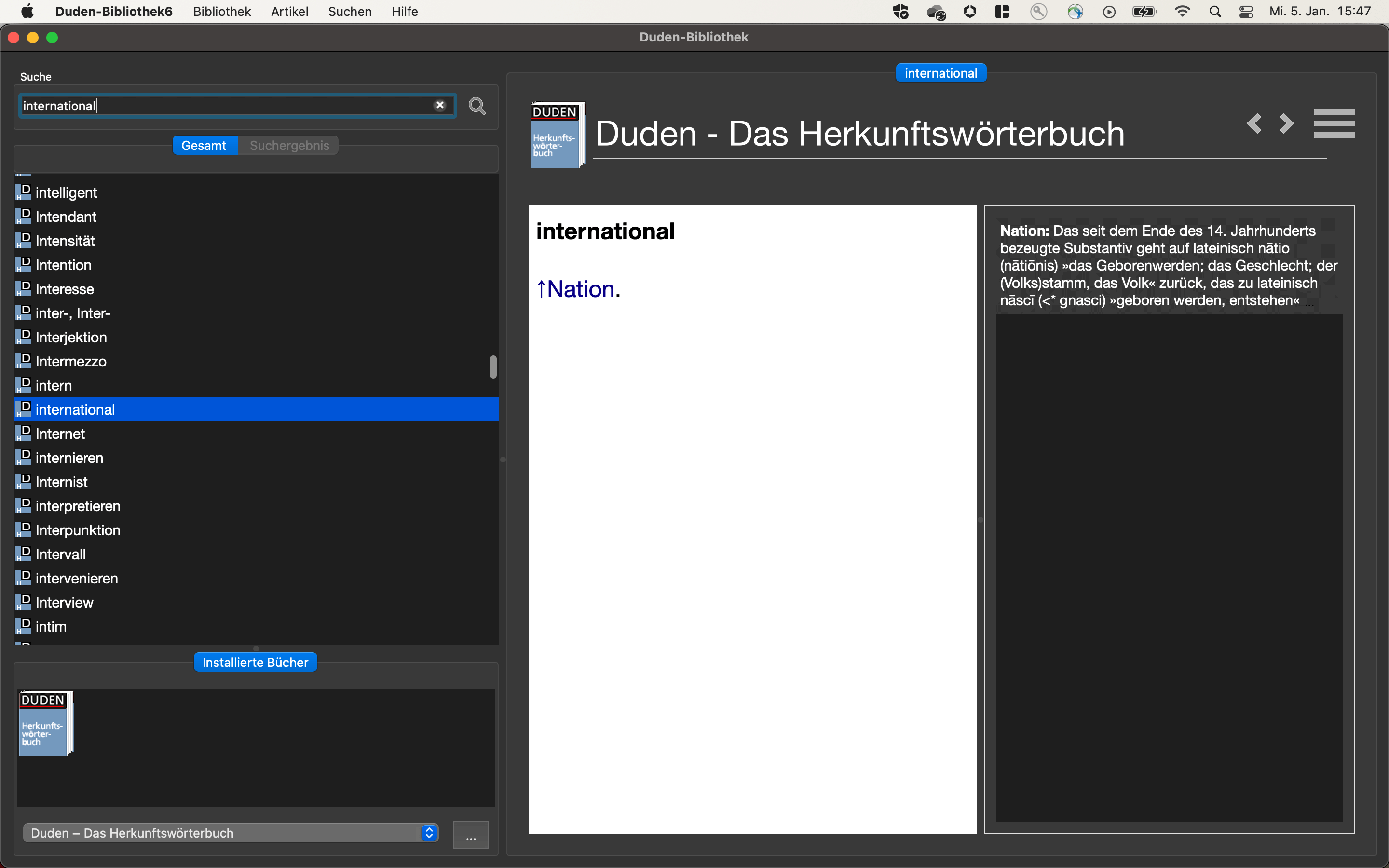Click the international tab label above article
This screenshot has width=1389, height=868.
coord(941,73)
